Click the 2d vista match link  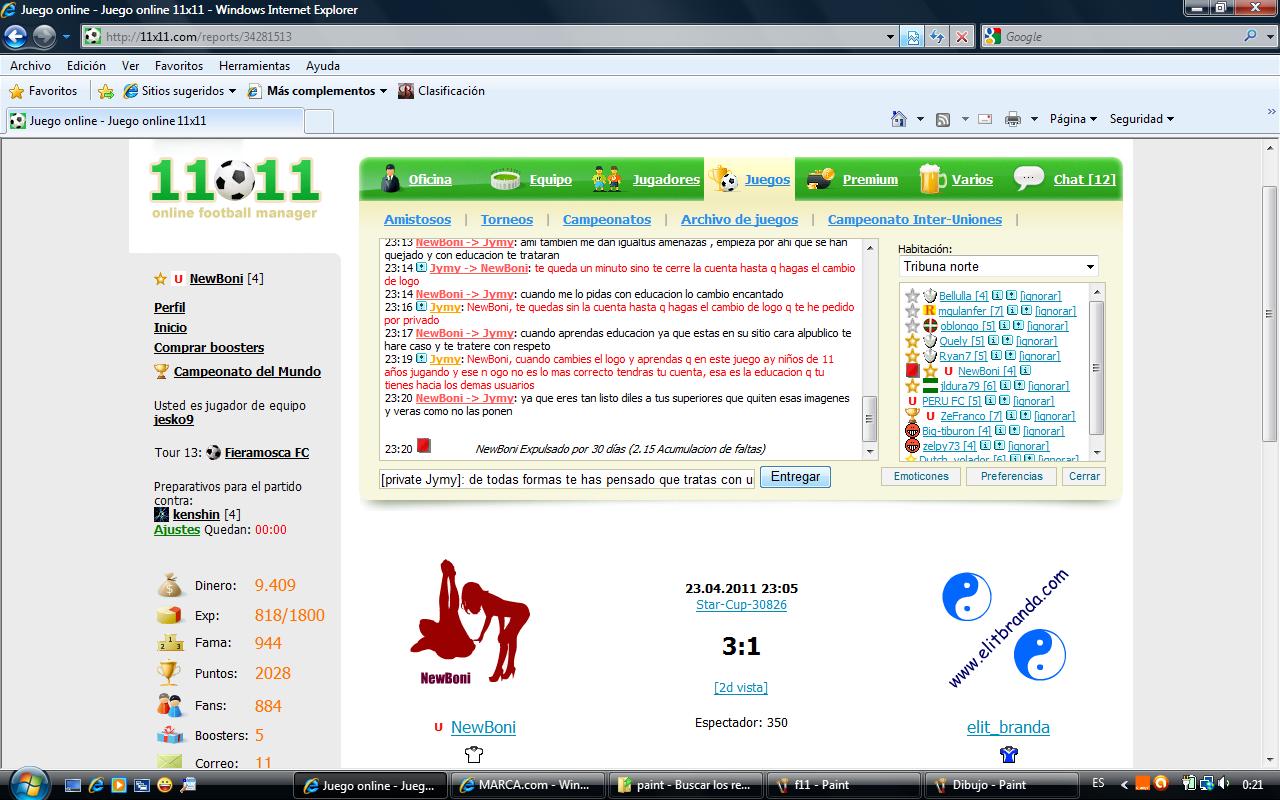coord(741,687)
